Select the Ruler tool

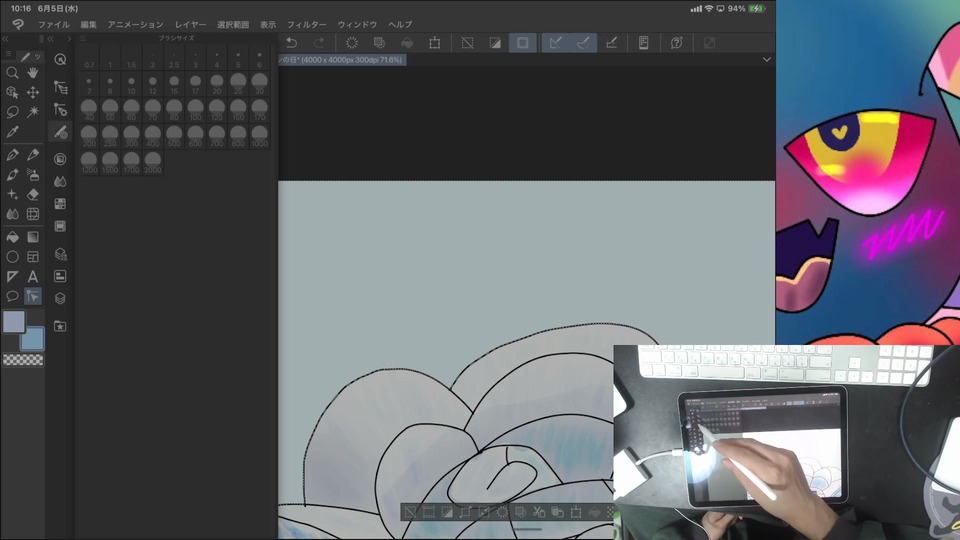(x=12, y=277)
